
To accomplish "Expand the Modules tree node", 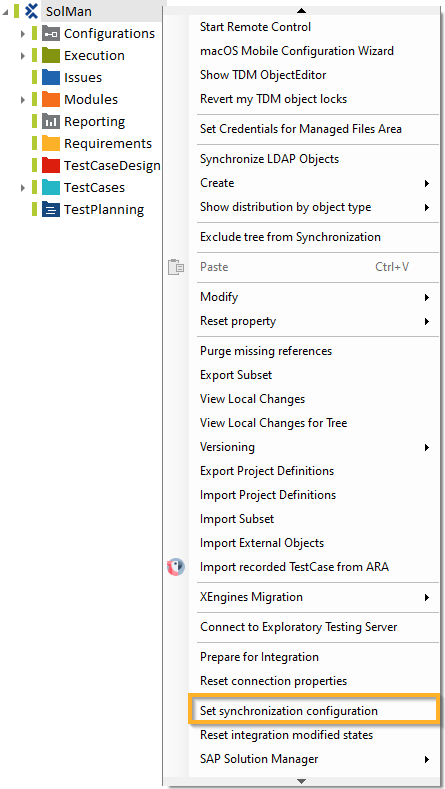I will coord(23,100).
